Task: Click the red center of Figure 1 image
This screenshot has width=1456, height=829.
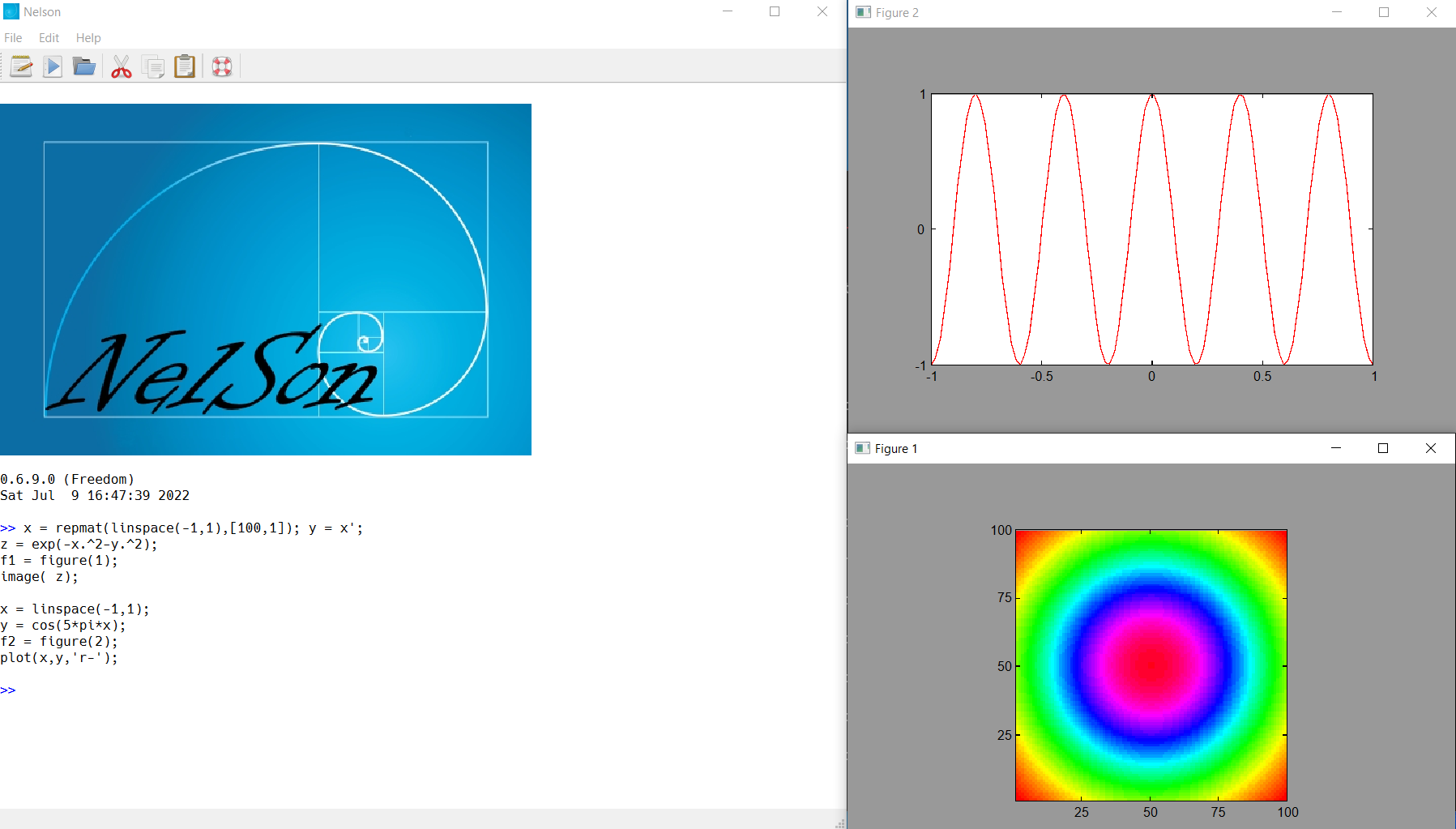Action: 1151,664
